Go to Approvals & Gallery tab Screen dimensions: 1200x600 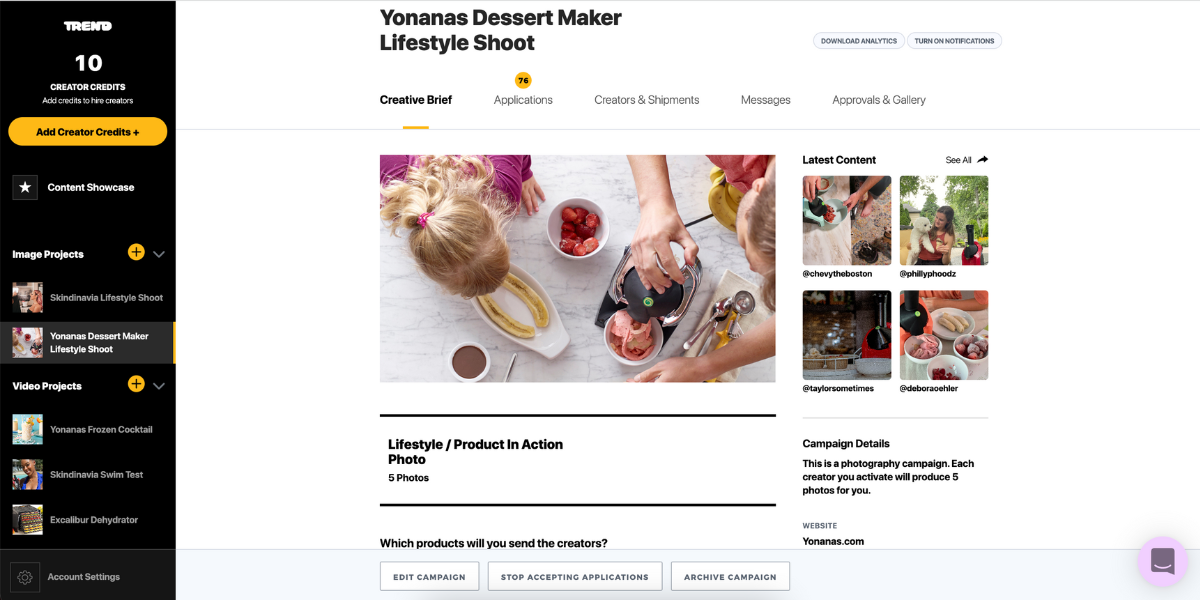click(x=879, y=100)
